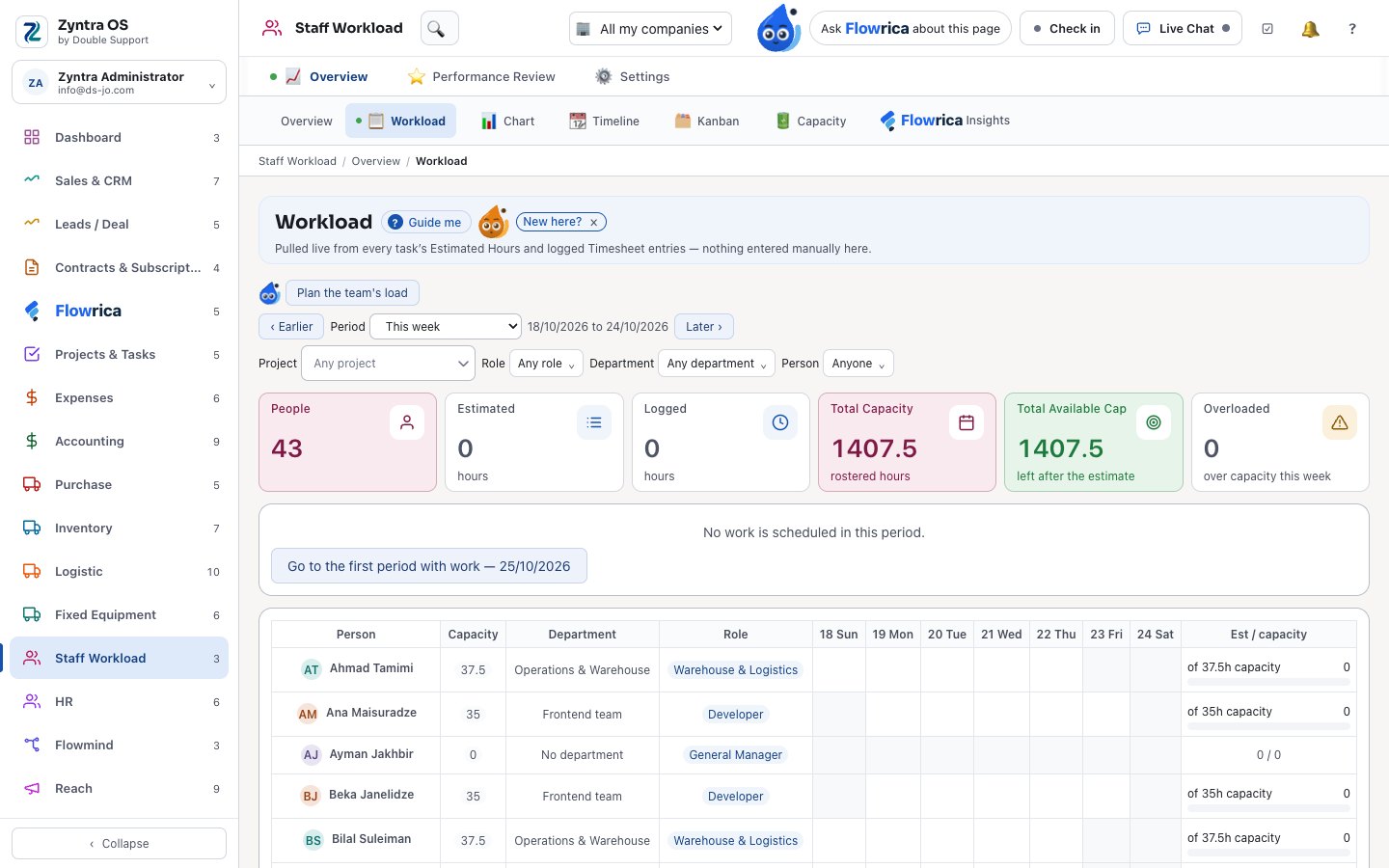
Task: Open the Period dropdown set to This week
Action: pyautogui.click(x=446, y=327)
